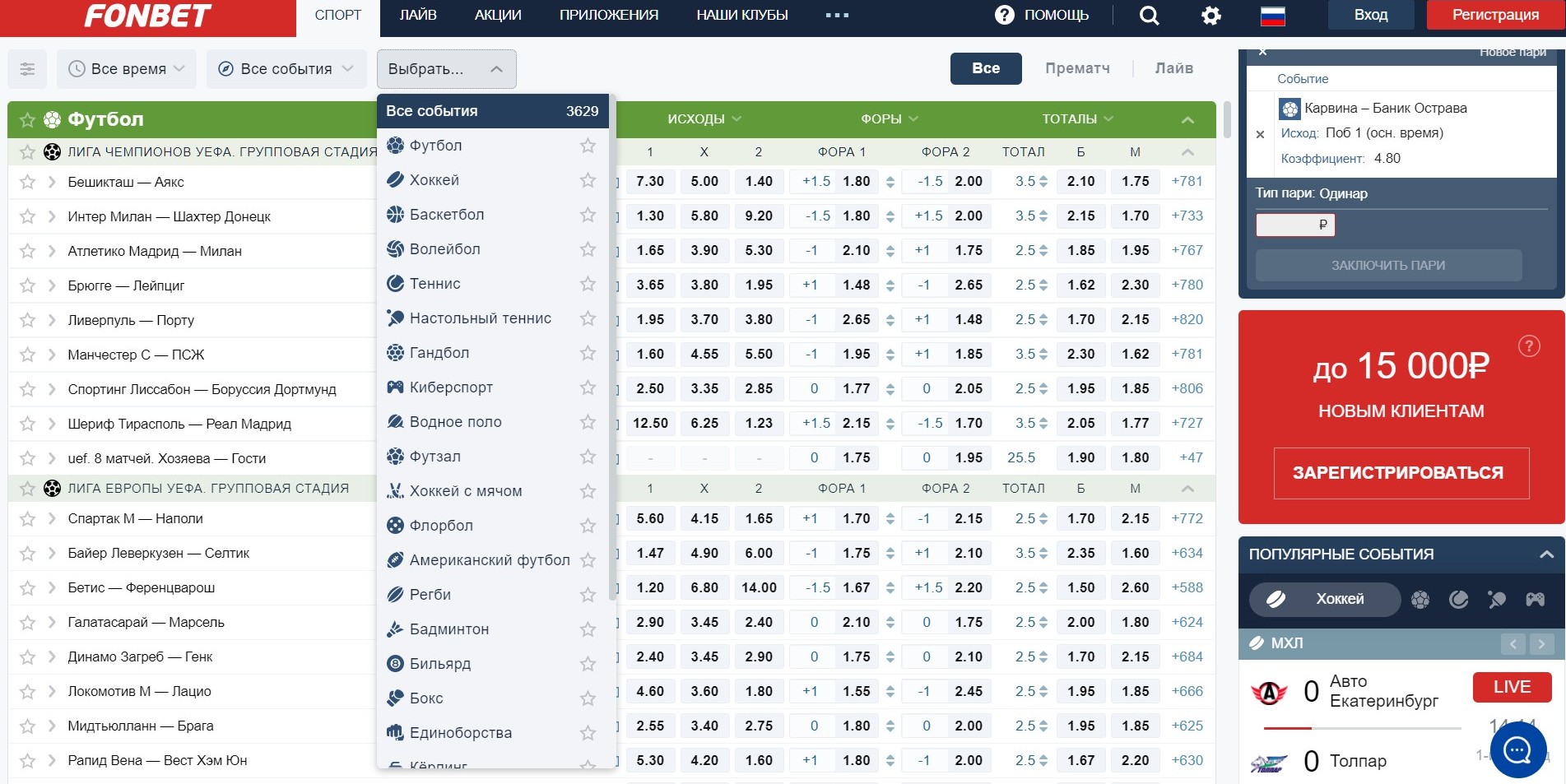Image resolution: width=1566 pixels, height=784 pixels.
Task: Open +781 more markets for Бешикташ — Аякс
Action: point(1187,182)
